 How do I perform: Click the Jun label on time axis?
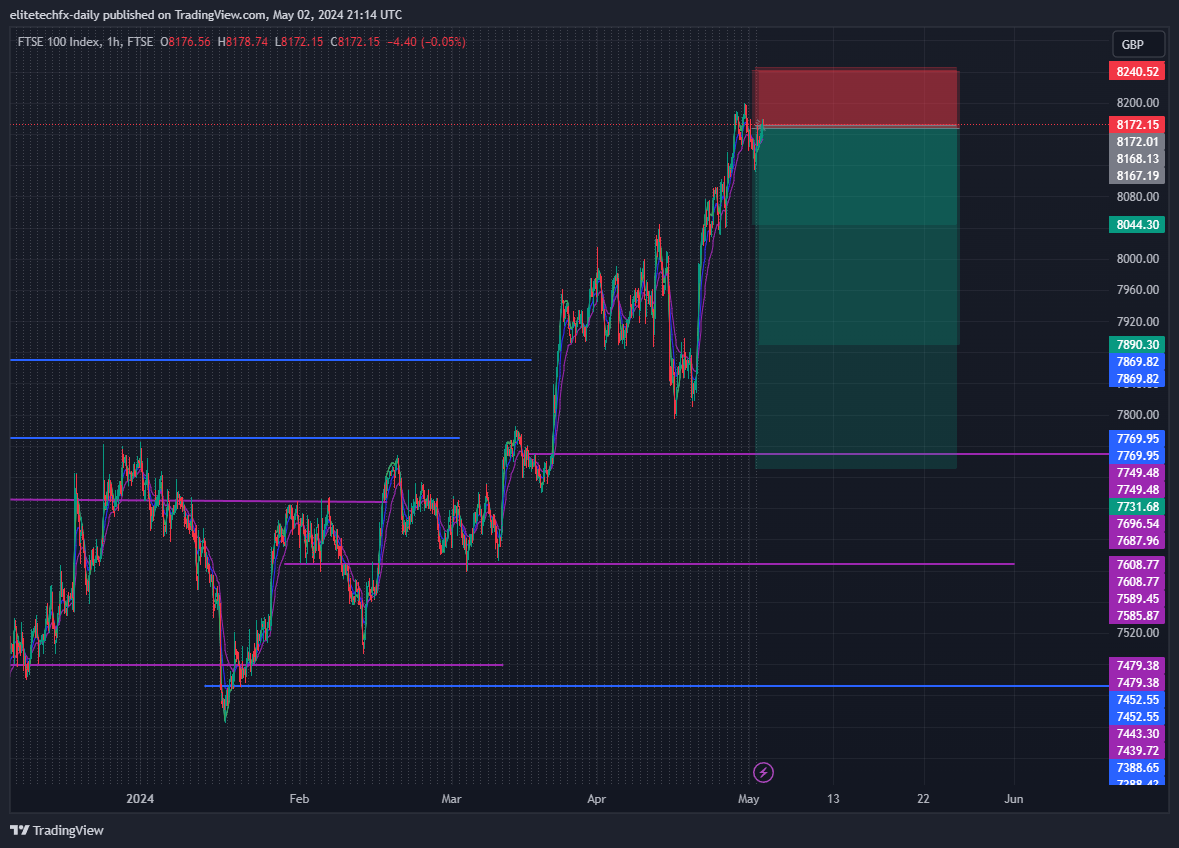1014,799
